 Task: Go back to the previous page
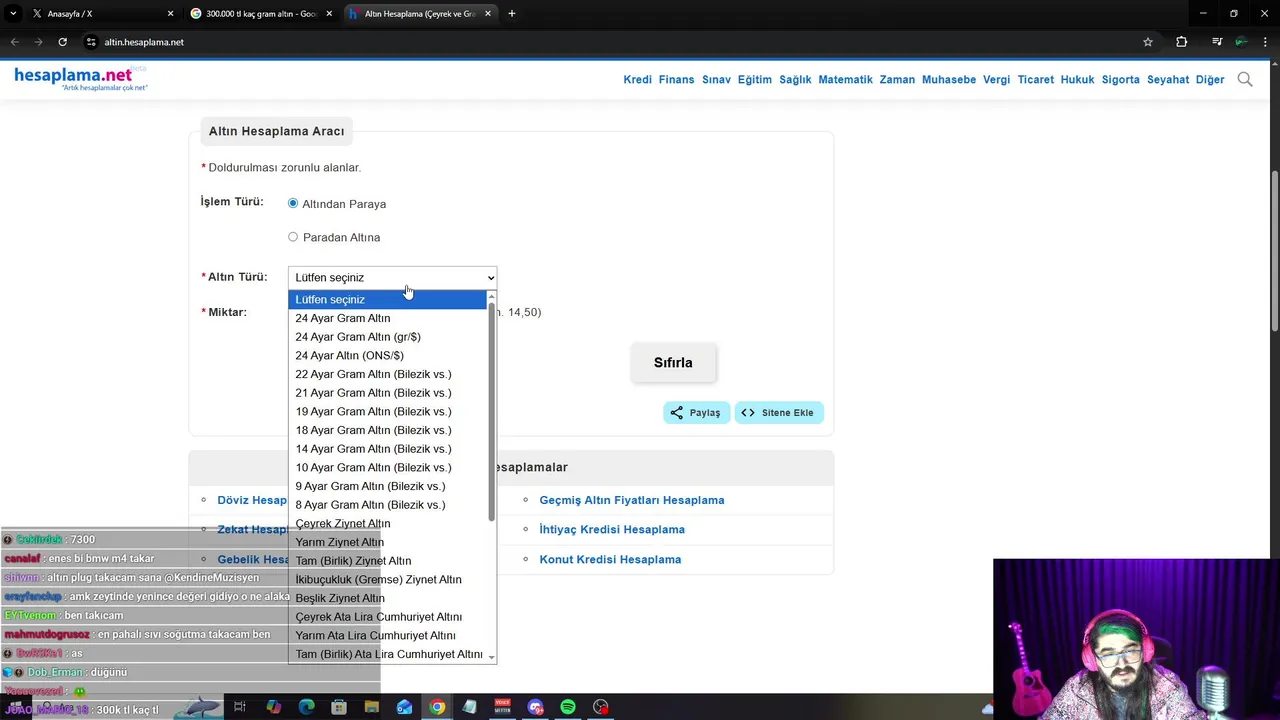pyautogui.click(x=14, y=42)
